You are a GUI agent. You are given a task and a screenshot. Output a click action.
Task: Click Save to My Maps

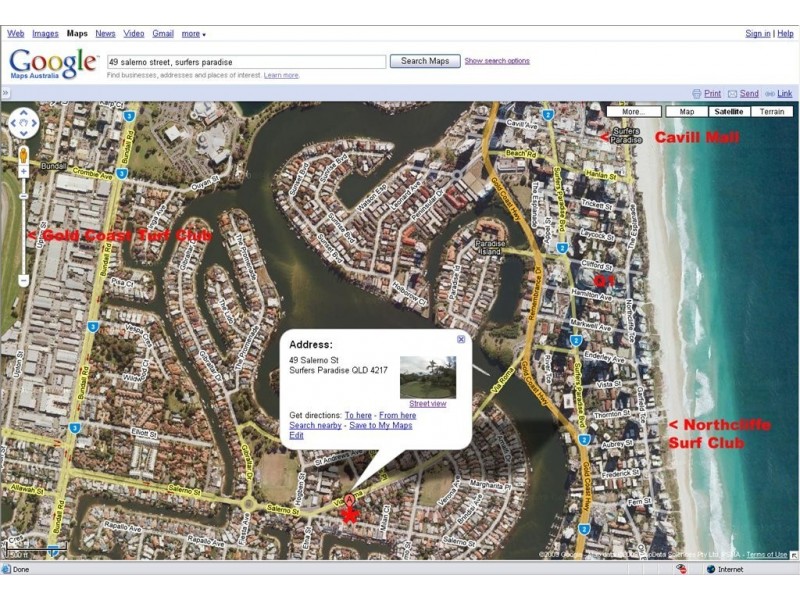click(x=381, y=425)
